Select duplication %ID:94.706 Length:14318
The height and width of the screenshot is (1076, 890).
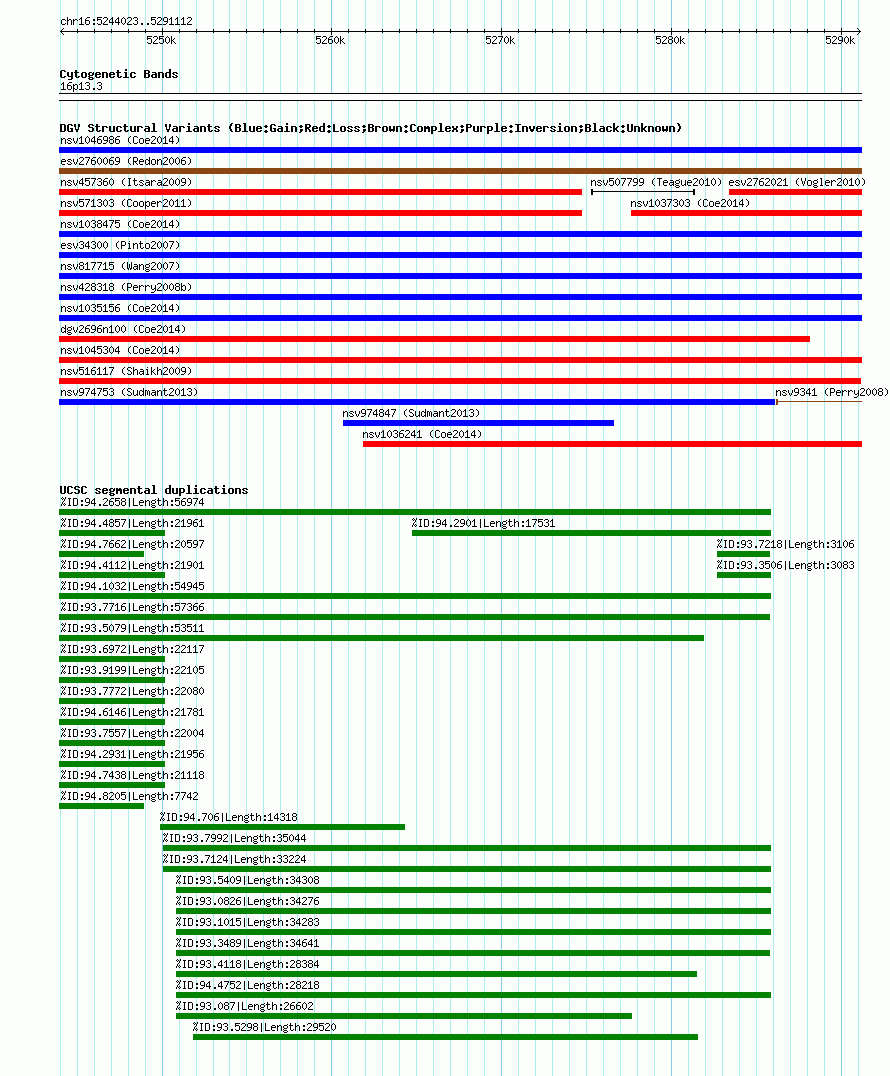click(x=229, y=817)
